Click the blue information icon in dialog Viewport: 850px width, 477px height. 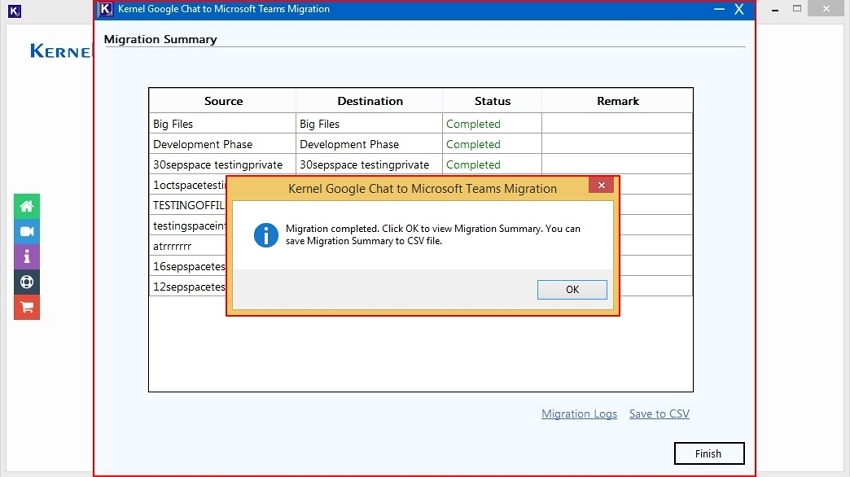point(266,235)
